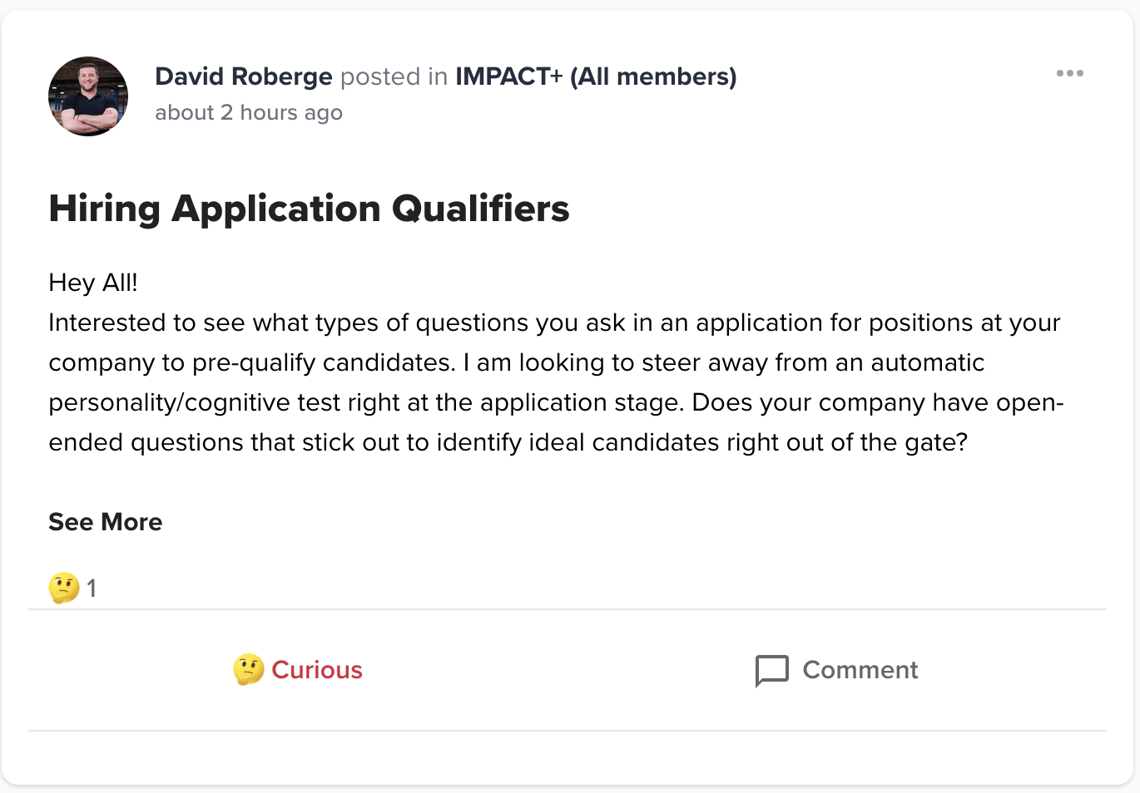Screen dimensions: 1140x793
Task: Click David Roberge's profile photo
Action: pyautogui.click(x=88, y=96)
